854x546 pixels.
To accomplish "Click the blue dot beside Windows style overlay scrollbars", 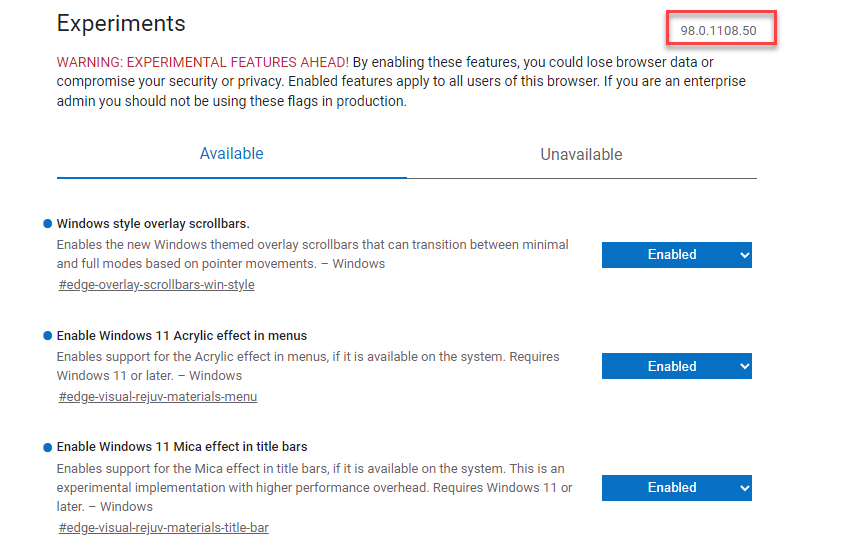I will 47,223.
